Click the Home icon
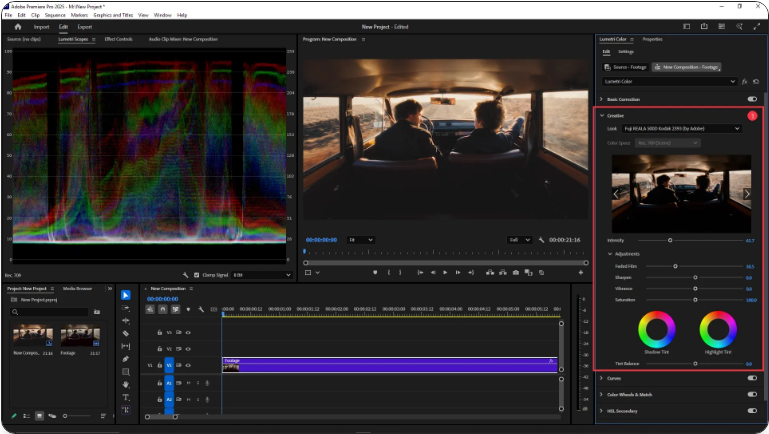The width and height of the screenshot is (769, 434). [x=18, y=27]
